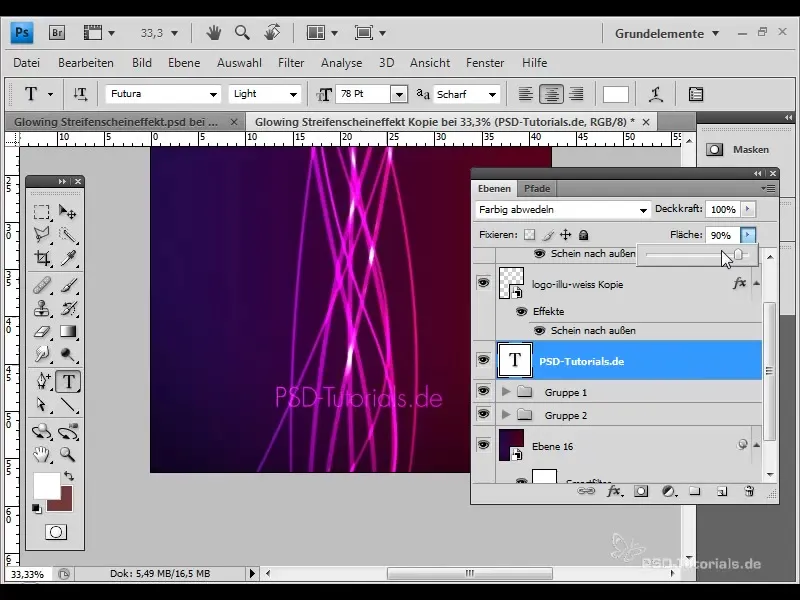800x600 pixels.
Task: Select the Brush tool
Action: tap(67, 285)
